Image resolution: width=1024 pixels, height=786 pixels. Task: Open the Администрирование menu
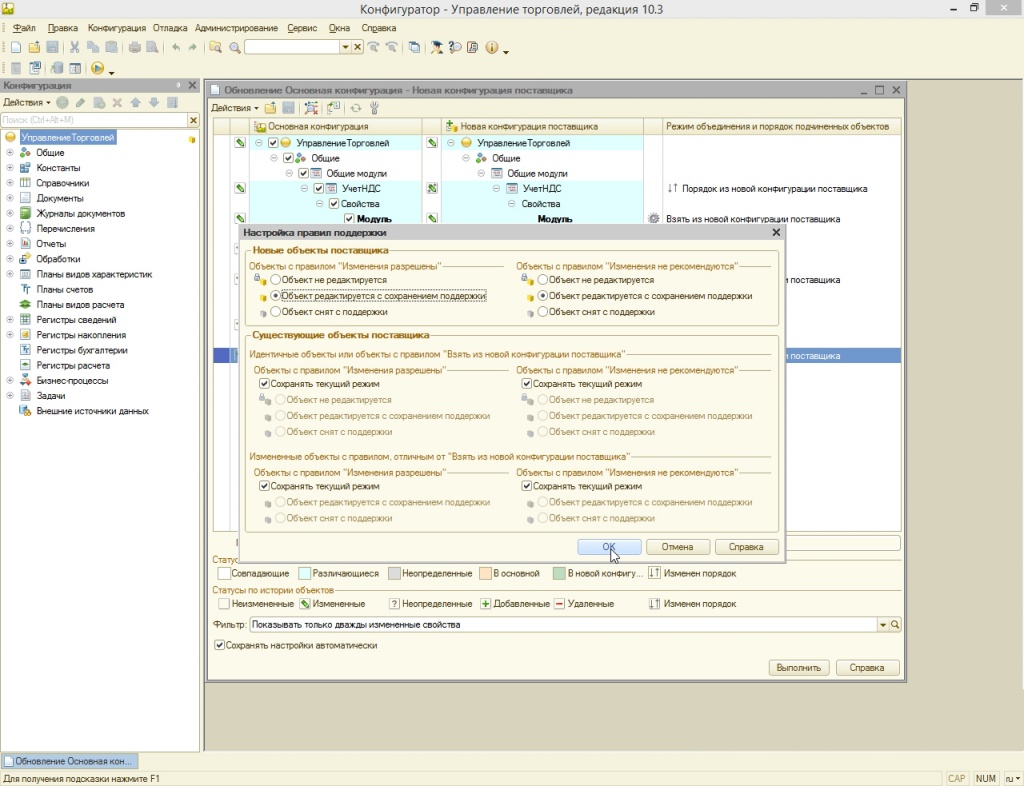click(235, 28)
